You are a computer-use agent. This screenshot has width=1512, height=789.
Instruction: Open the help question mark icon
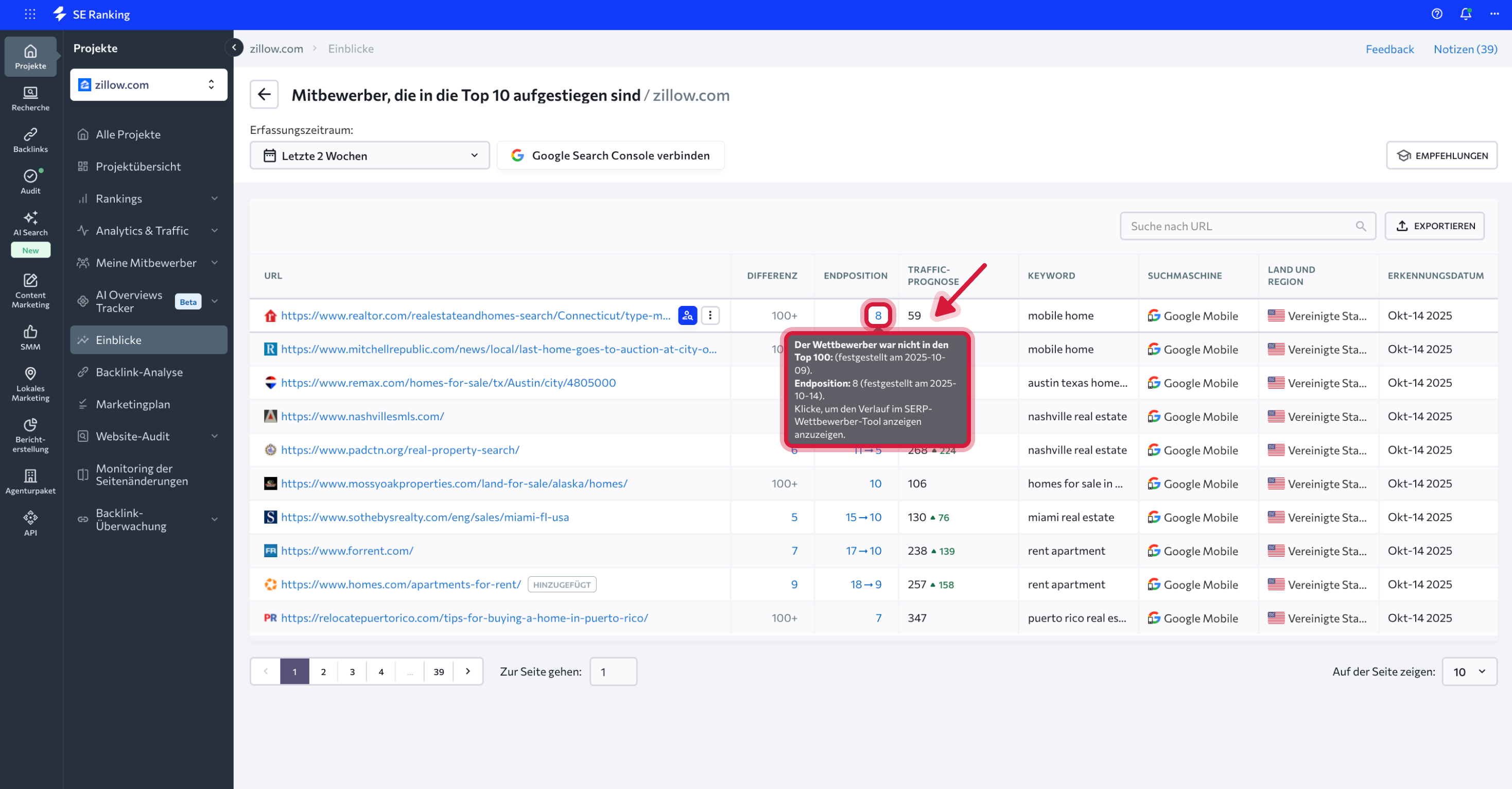[1436, 14]
